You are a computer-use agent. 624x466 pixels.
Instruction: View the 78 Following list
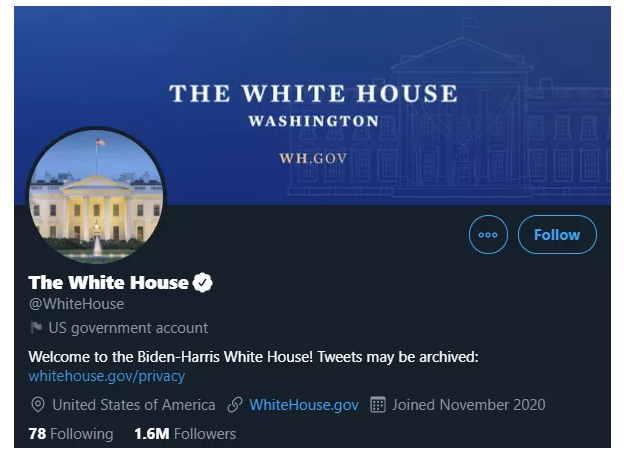click(70, 434)
